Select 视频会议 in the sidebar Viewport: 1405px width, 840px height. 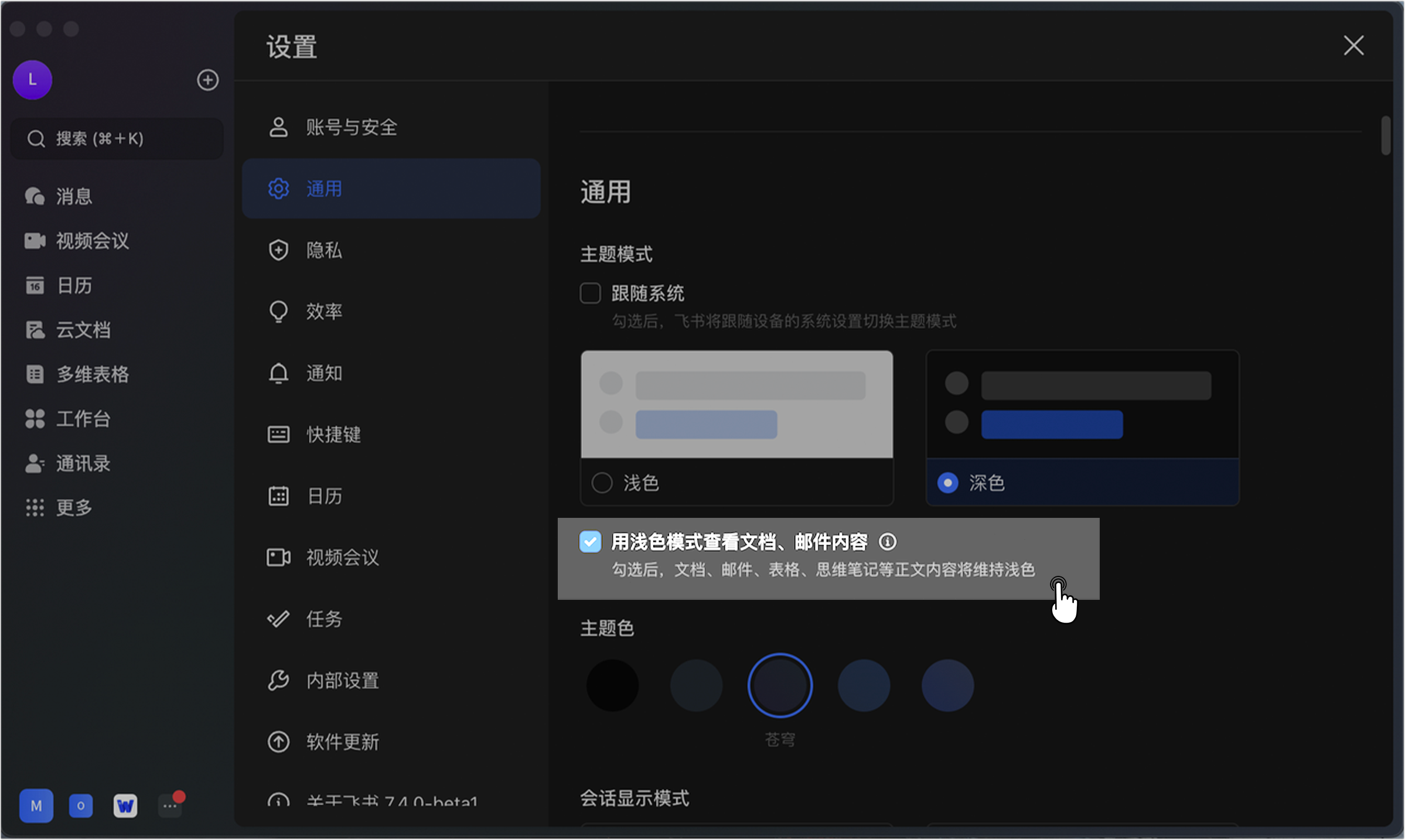[92, 241]
